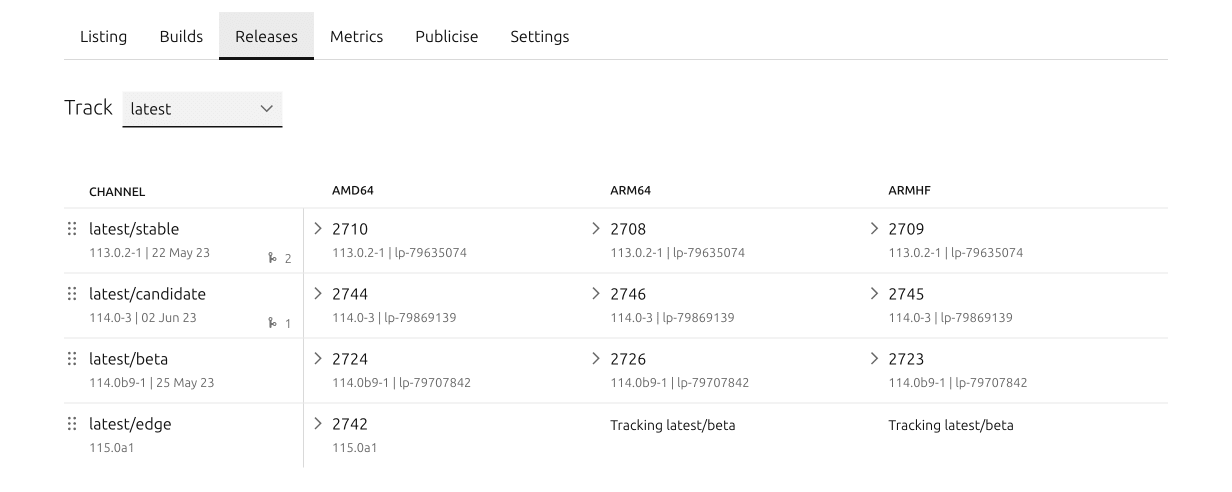Expand revision 2709 under ARMHF

(875, 229)
